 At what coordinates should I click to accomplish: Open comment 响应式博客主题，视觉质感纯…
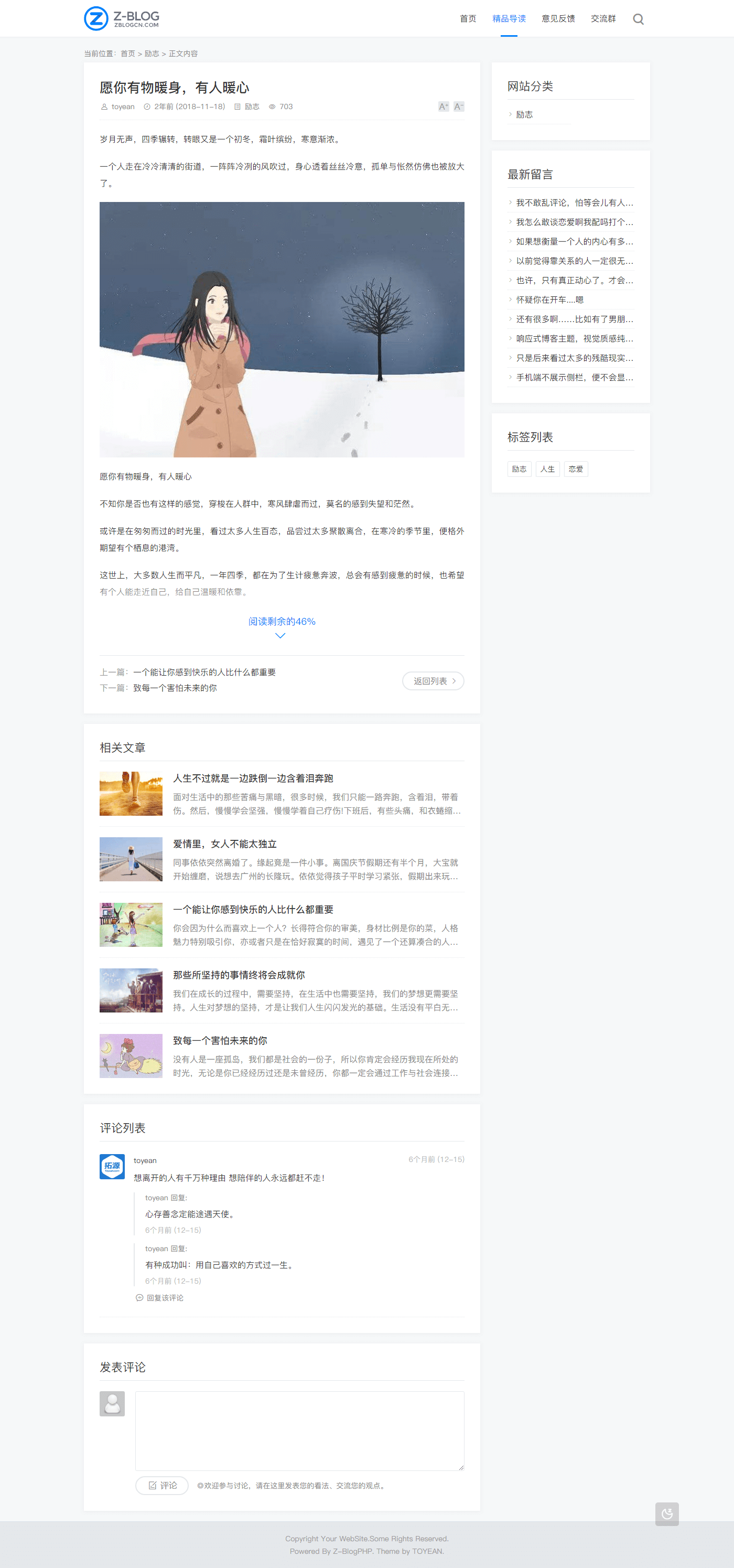tap(575, 338)
